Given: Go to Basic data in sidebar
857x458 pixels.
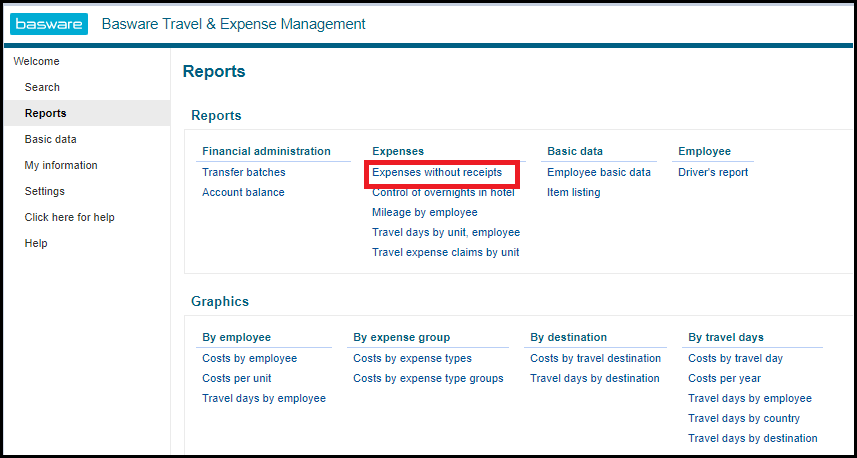Looking at the screenshot, I should click(x=50, y=139).
